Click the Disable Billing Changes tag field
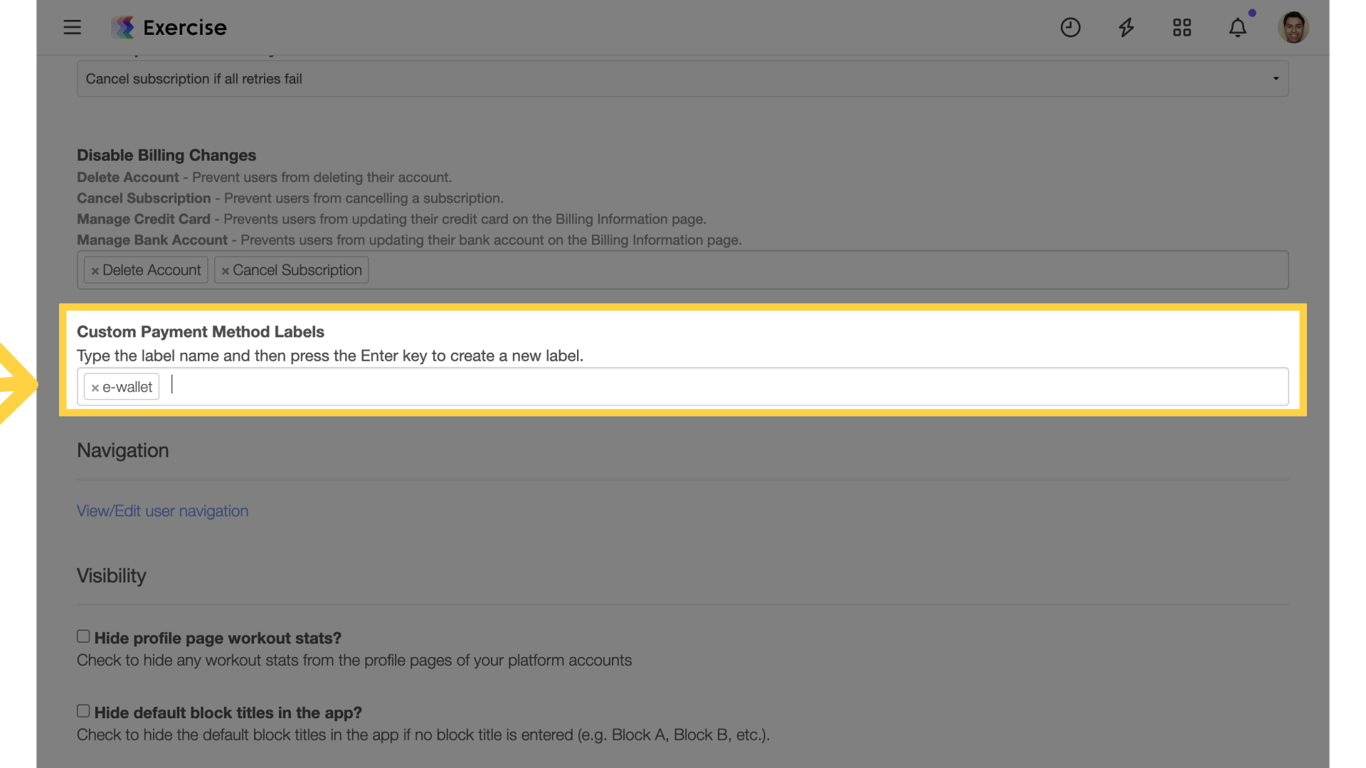 [683, 270]
